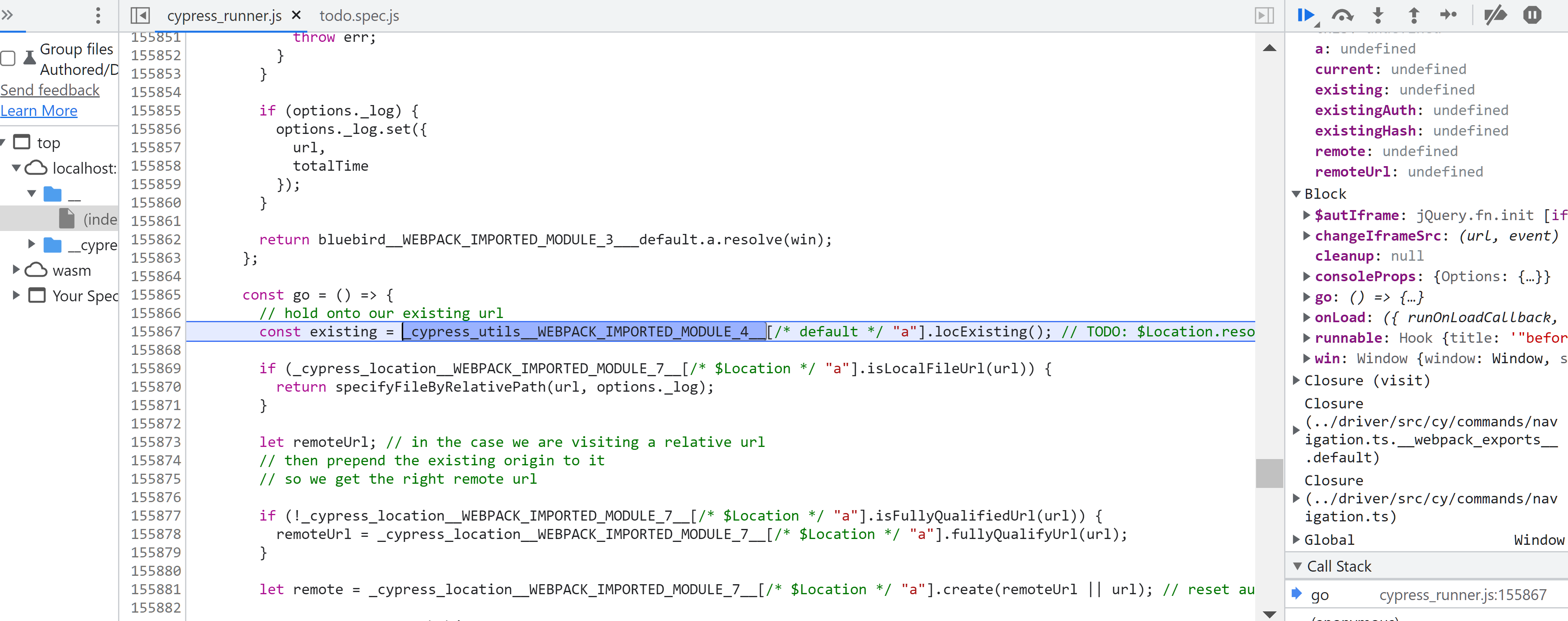
Task: Step over next function call
Action: coord(1342,15)
